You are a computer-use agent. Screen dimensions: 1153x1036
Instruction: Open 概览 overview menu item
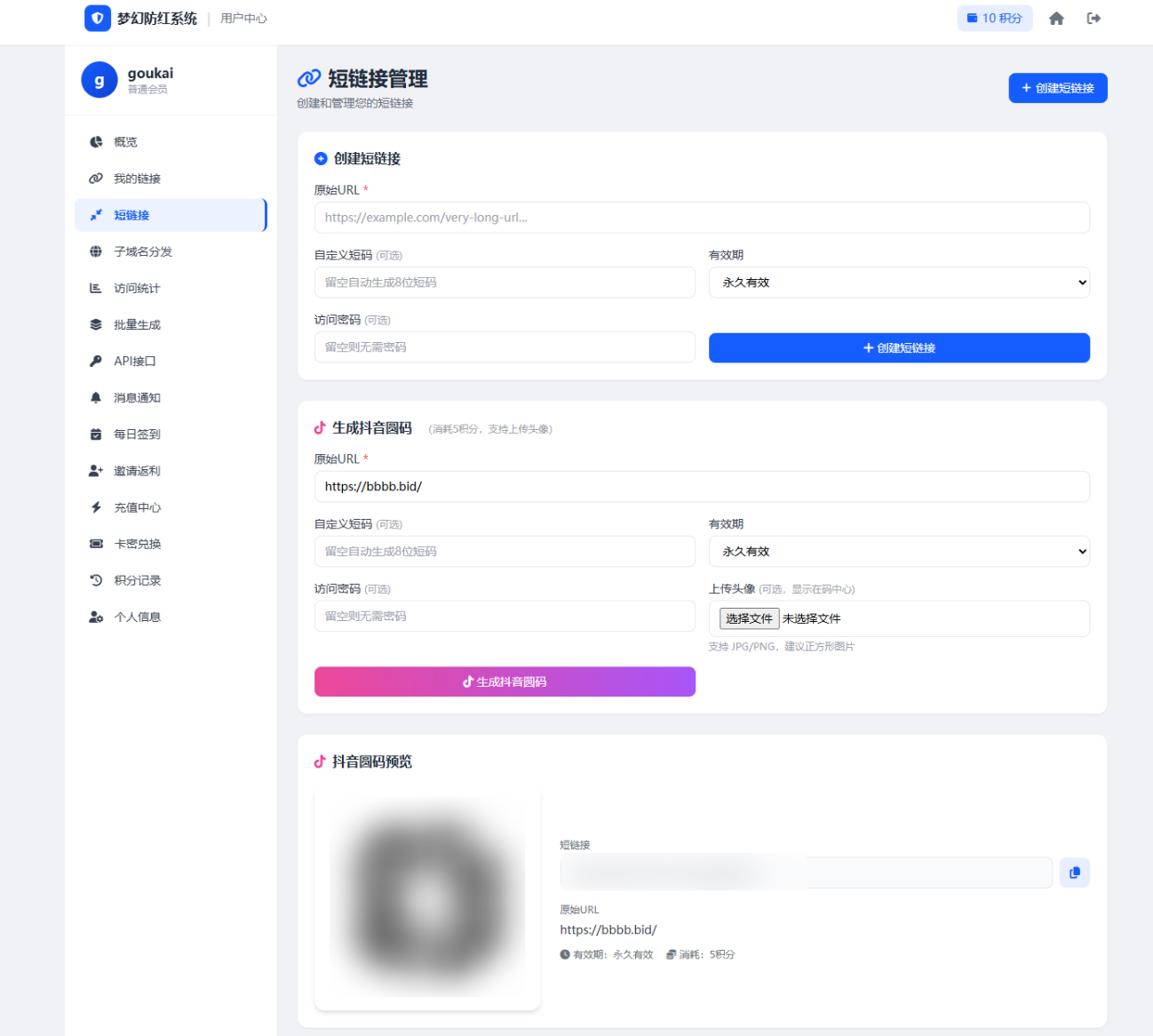171,142
